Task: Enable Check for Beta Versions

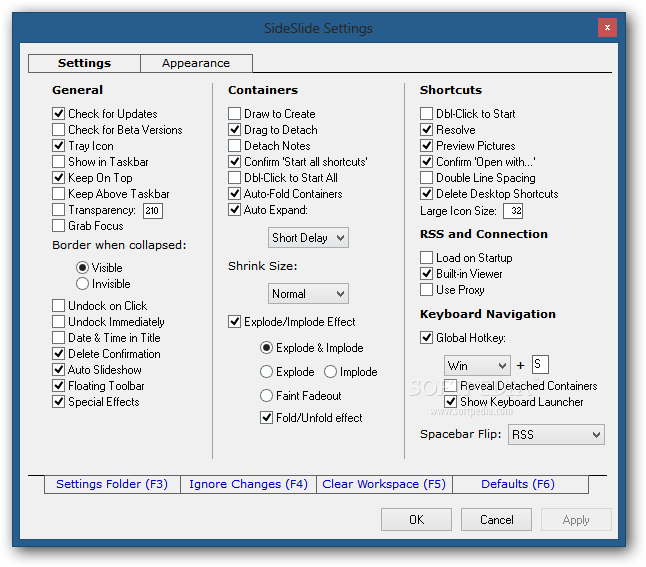Action: 59,129
